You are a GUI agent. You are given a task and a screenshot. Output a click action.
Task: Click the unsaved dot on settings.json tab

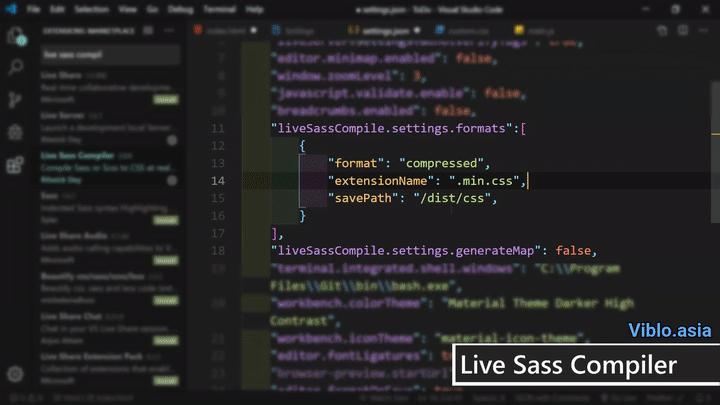[x=417, y=31]
